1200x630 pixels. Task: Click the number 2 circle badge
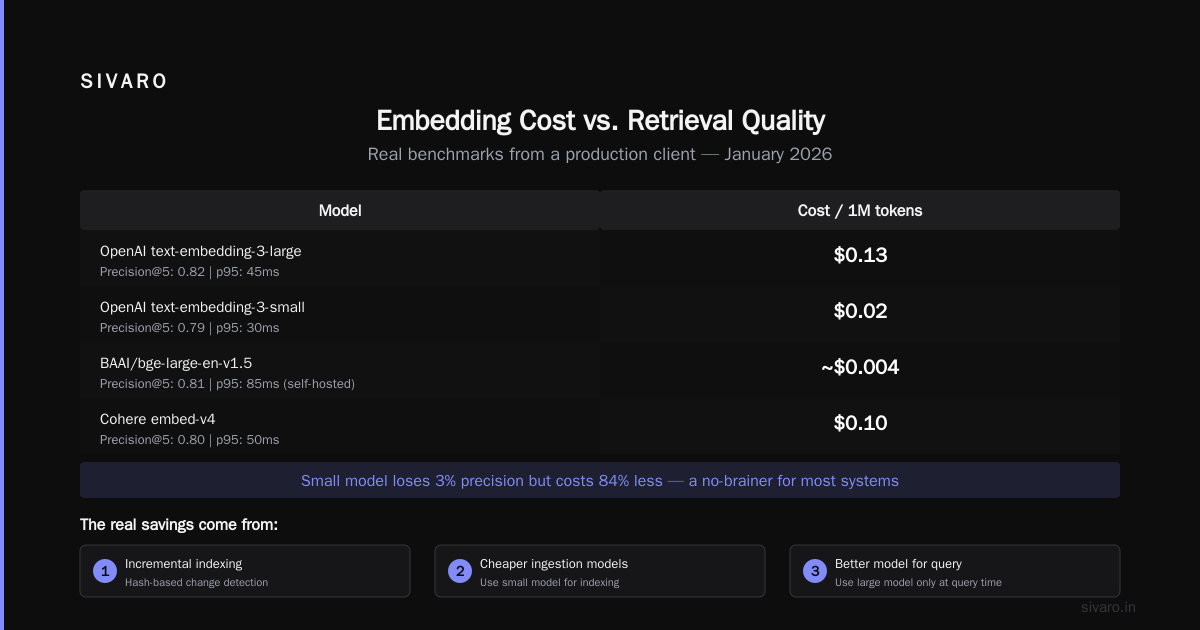point(460,571)
